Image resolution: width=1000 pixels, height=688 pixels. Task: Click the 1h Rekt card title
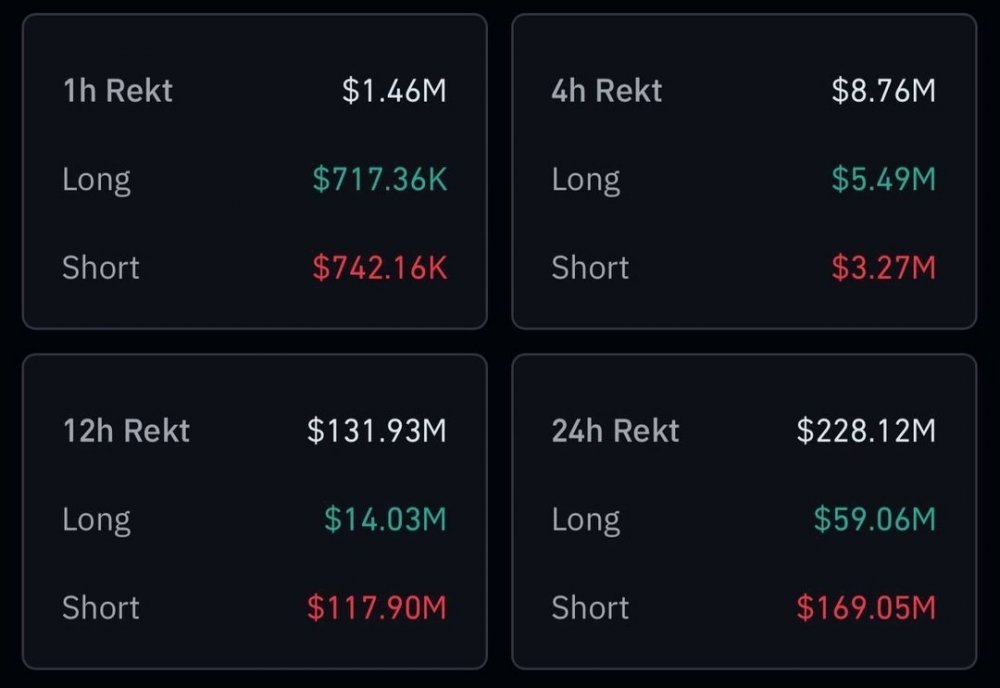(117, 91)
